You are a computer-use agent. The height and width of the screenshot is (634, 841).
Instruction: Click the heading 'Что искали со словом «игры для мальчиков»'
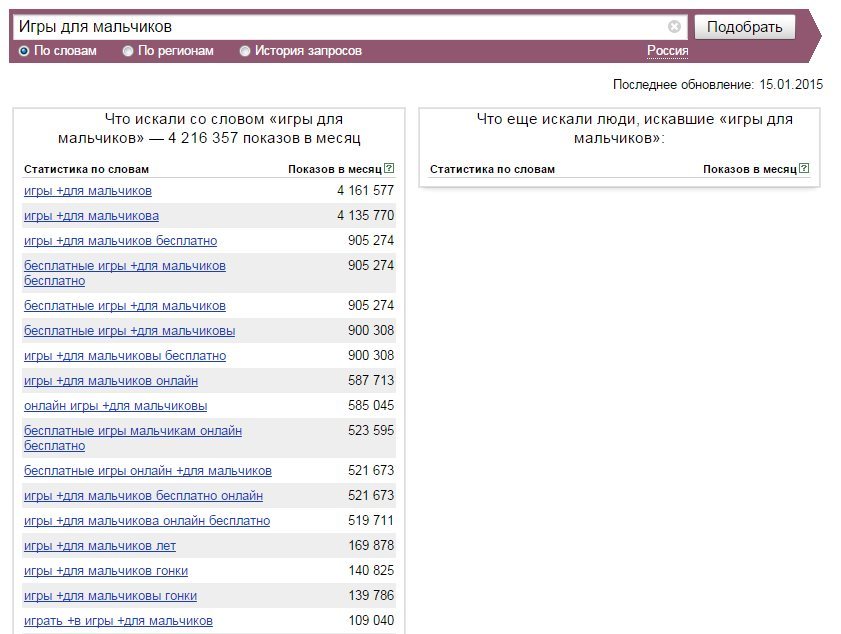point(209,129)
